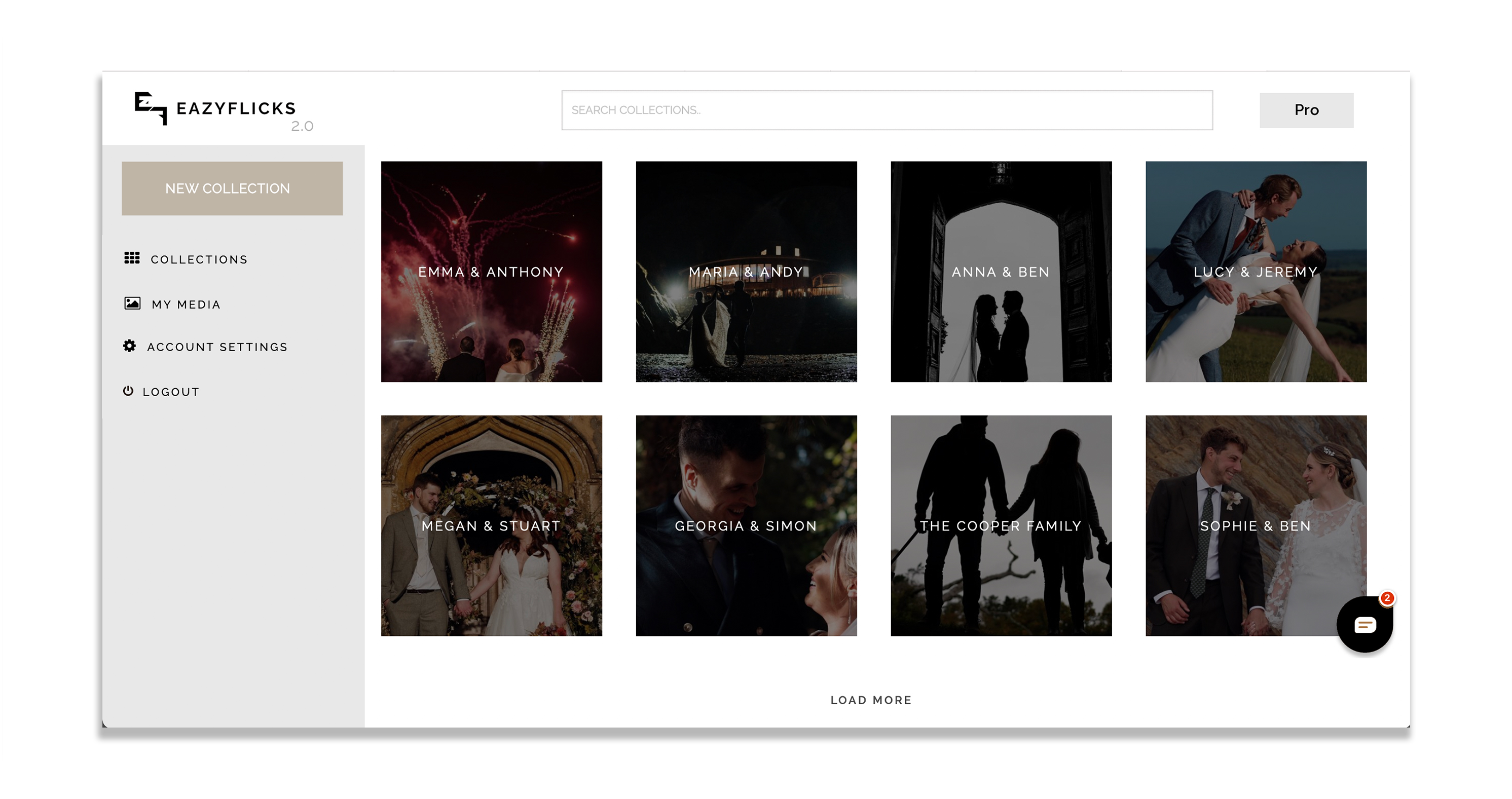
Task: Click the Account Settings gear icon
Action: point(130,346)
